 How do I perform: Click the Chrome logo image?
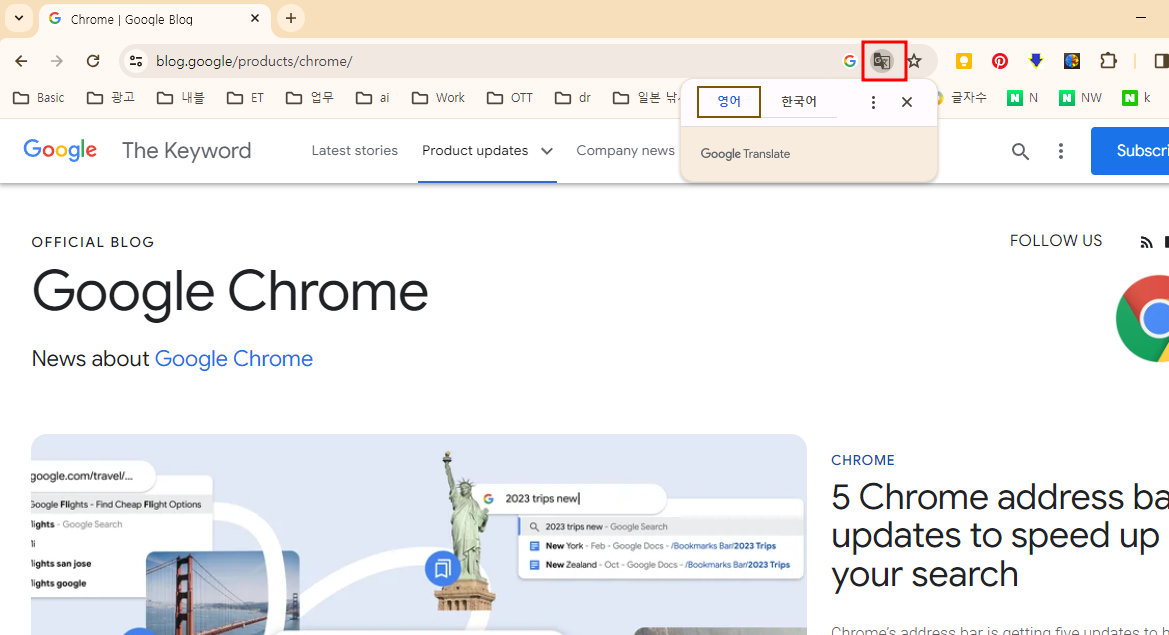point(1143,318)
